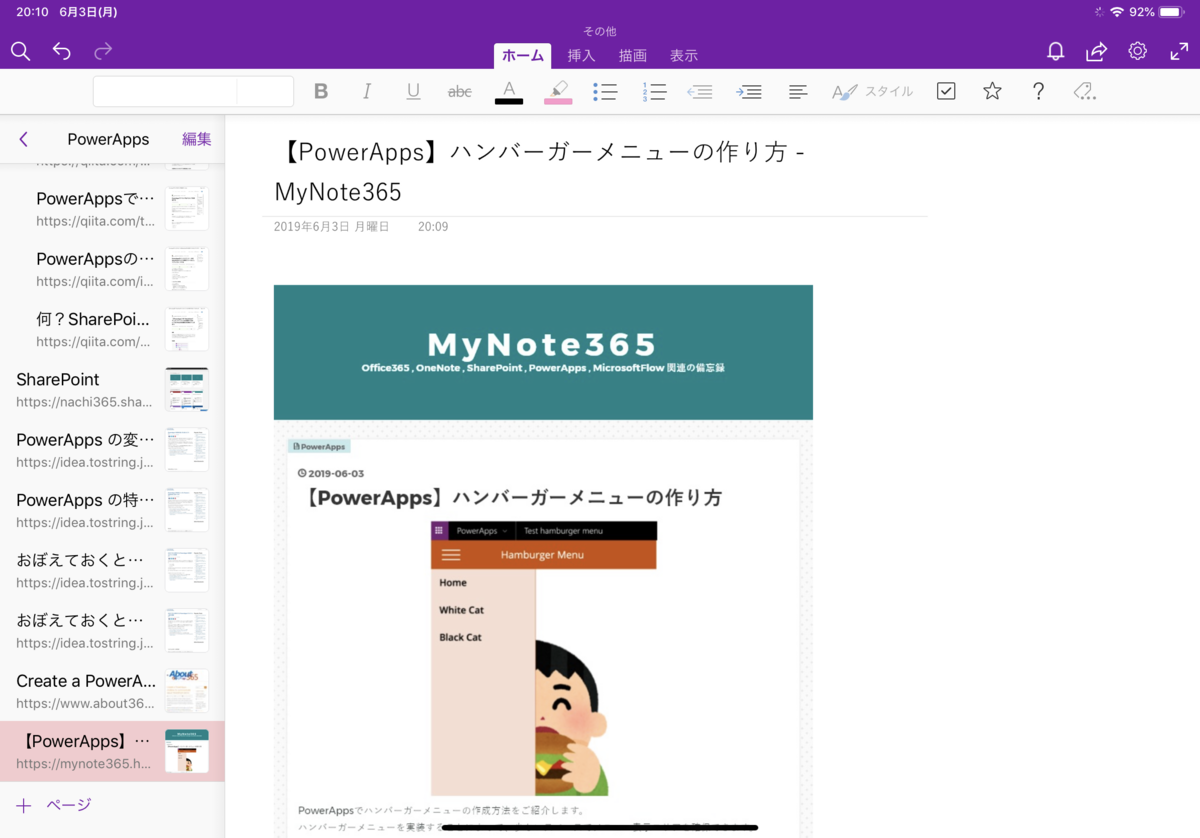1200x838 pixels.
Task: Go back from the PowerApps section
Action: coord(23,139)
